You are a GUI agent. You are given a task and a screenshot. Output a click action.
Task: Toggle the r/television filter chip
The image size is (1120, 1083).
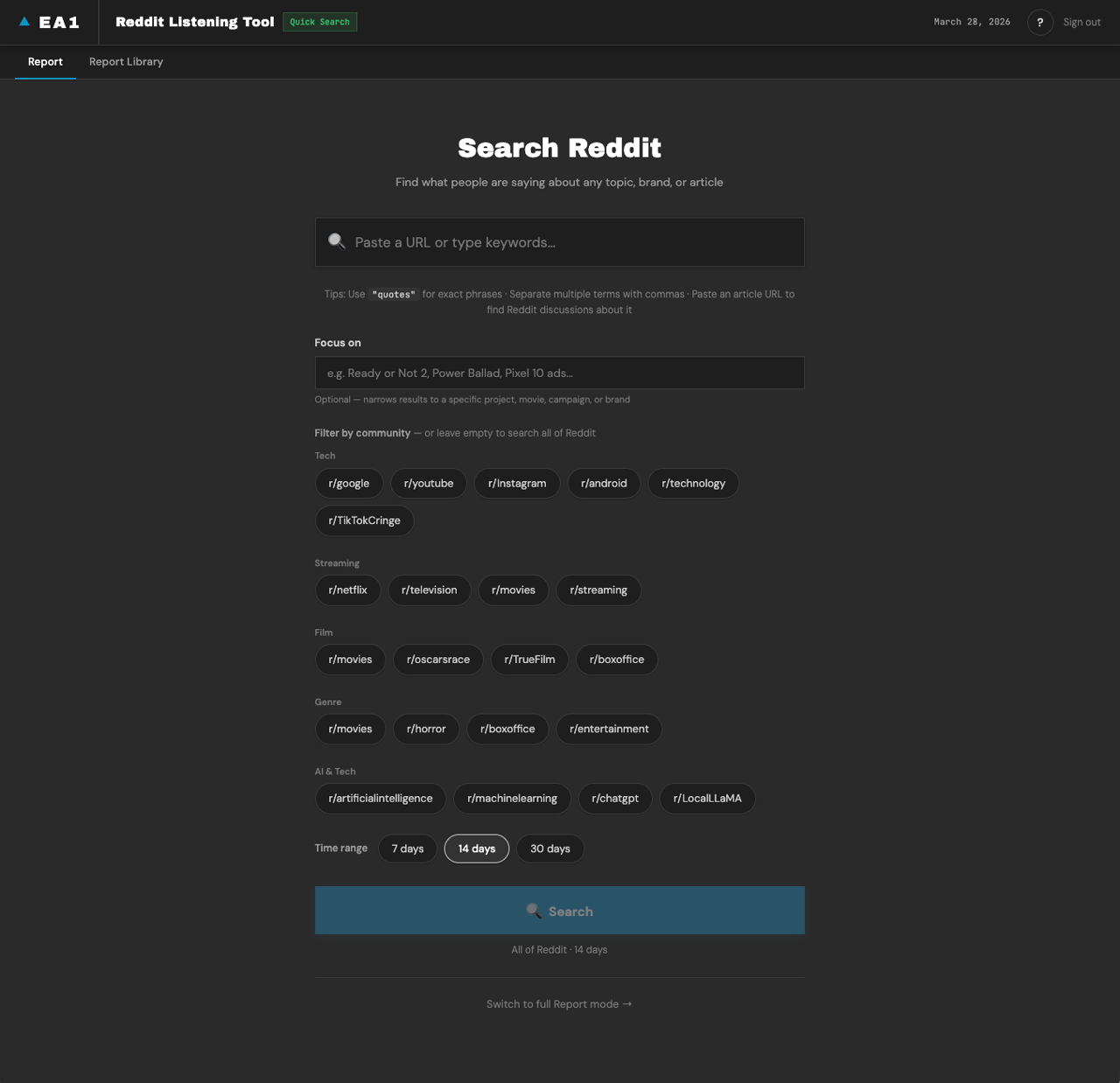point(430,590)
